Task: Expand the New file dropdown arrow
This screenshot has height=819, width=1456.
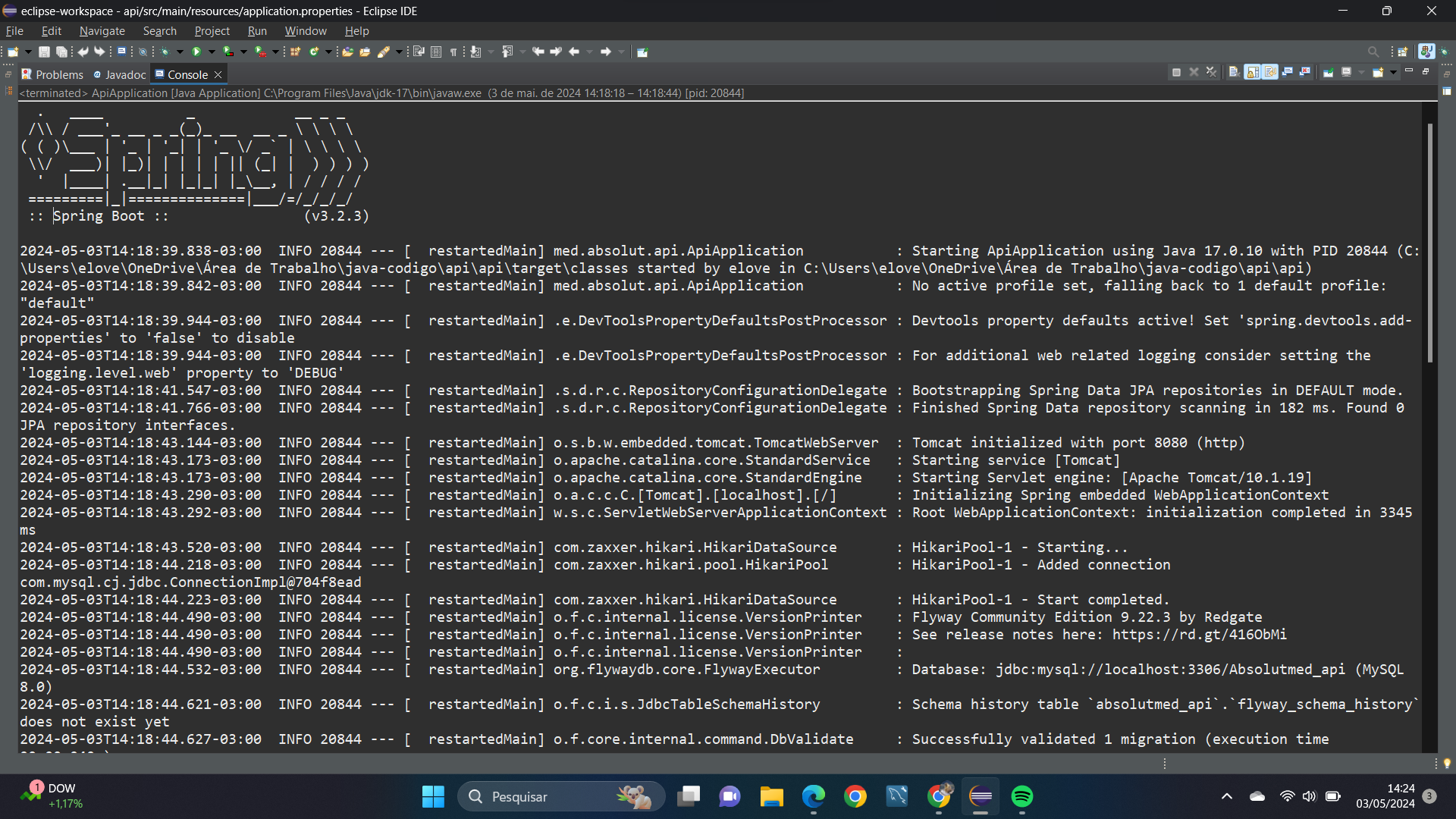Action: (x=28, y=52)
